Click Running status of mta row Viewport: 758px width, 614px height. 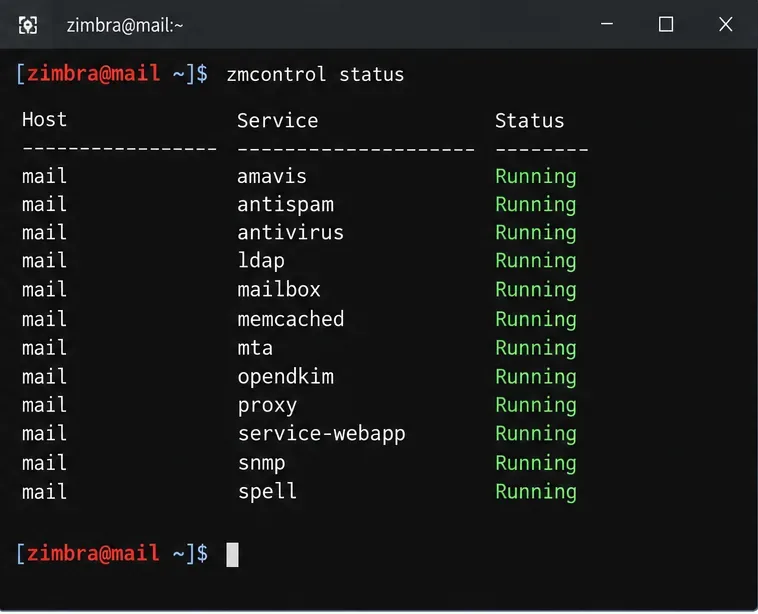(x=536, y=349)
